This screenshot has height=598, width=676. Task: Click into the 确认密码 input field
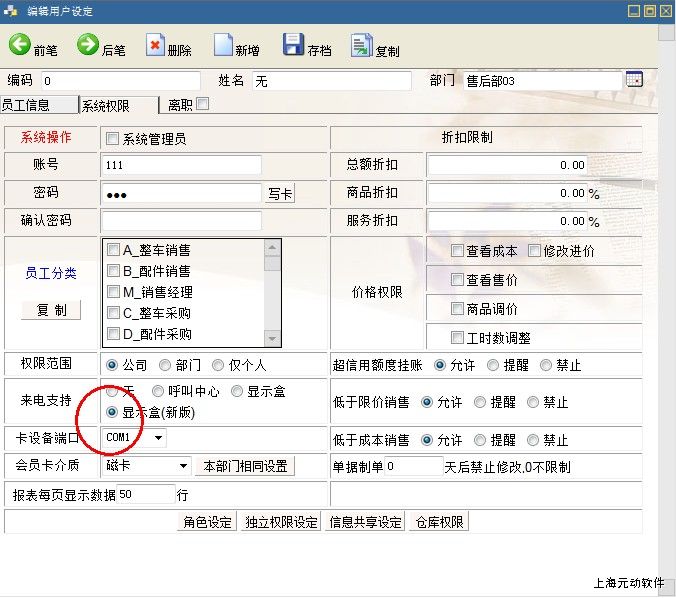(x=181, y=220)
